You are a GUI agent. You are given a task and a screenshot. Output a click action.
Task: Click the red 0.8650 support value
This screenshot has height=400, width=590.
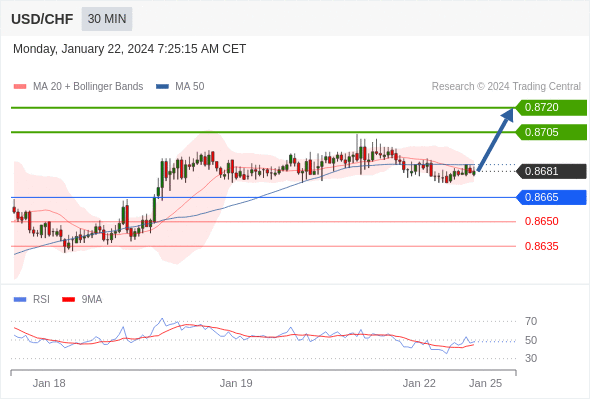pos(541,221)
